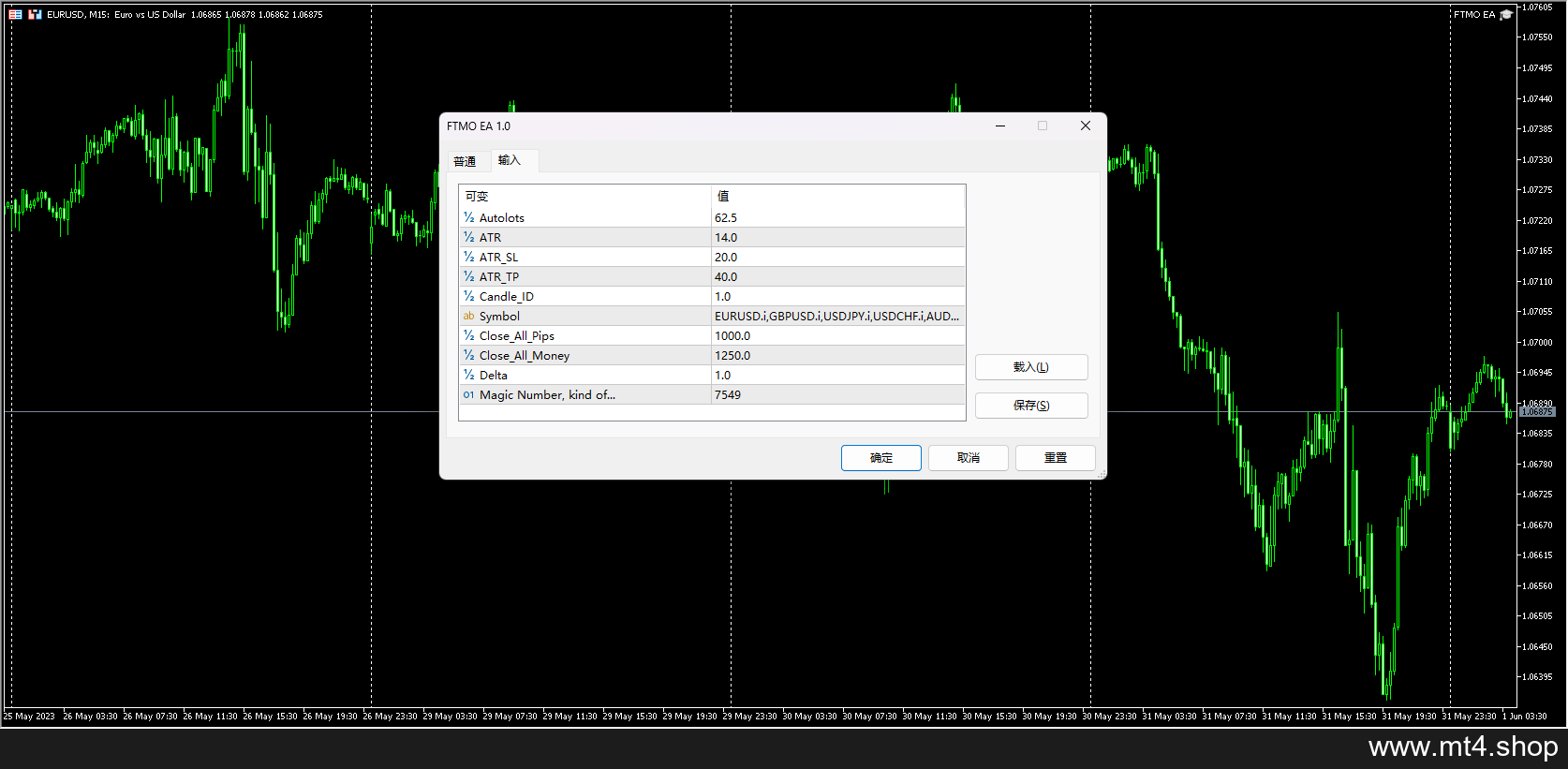1568x769 pixels.
Task: Click the Close_All_Money variable name
Action: point(525,355)
